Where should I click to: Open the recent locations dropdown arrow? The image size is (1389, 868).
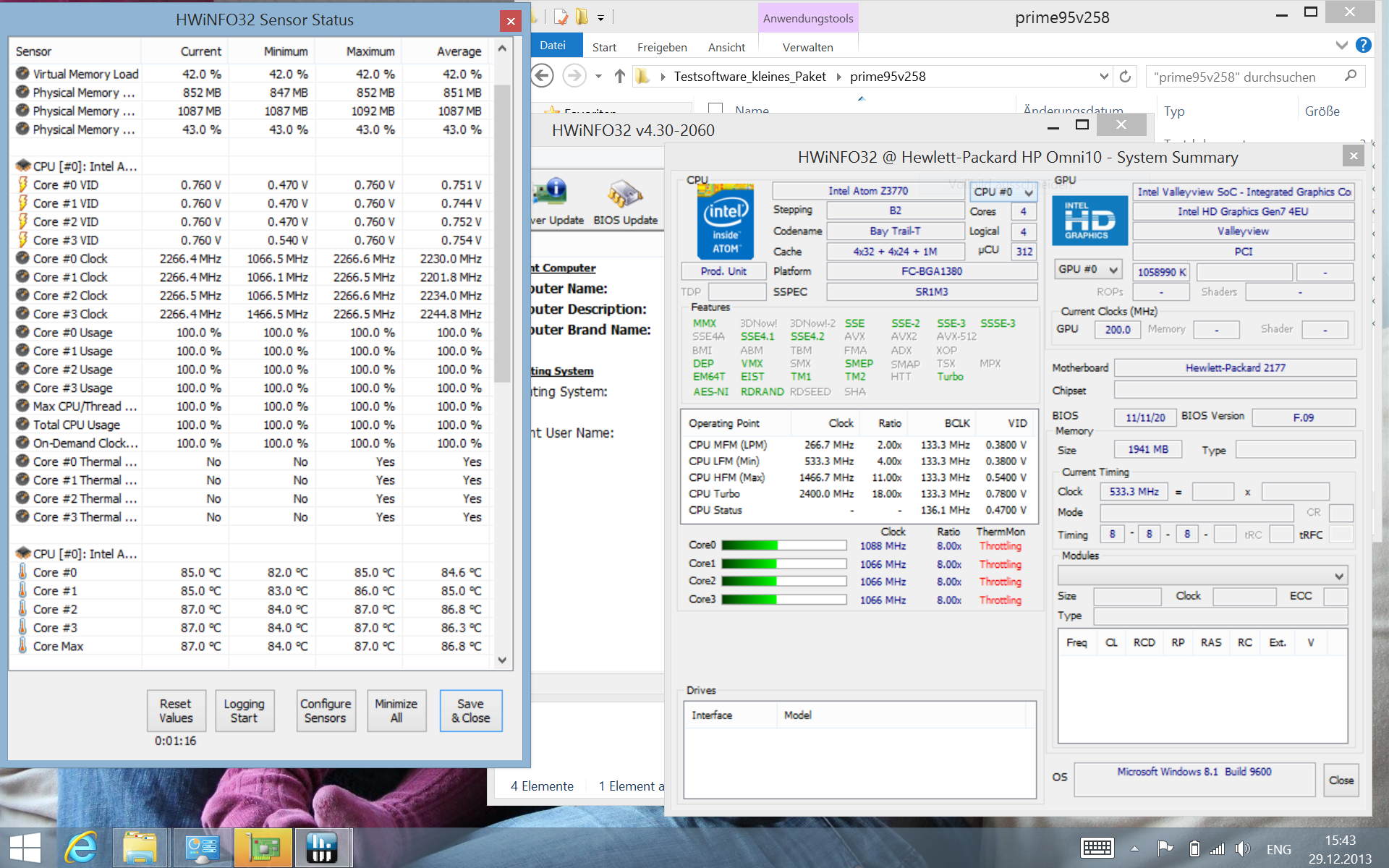[598, 77]
